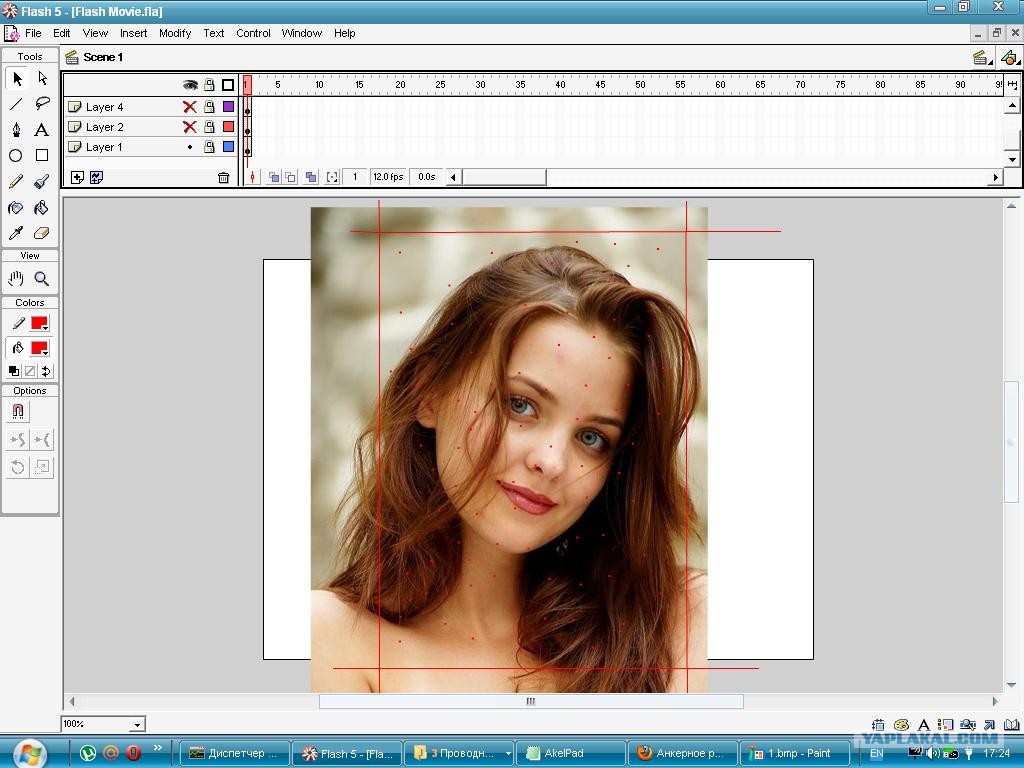The height and width of the screenshot is (768, 1024).
Task: Click the Center Frame button
Action: tap(253, 177)
